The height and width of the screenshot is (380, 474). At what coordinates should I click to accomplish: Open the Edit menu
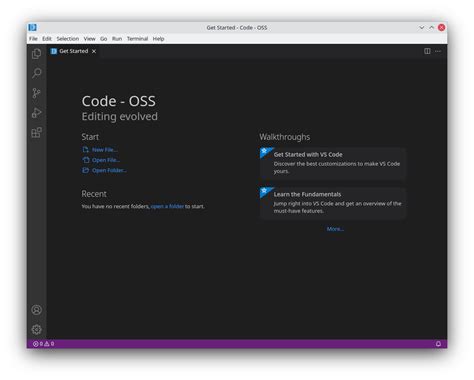click(47, 39)
